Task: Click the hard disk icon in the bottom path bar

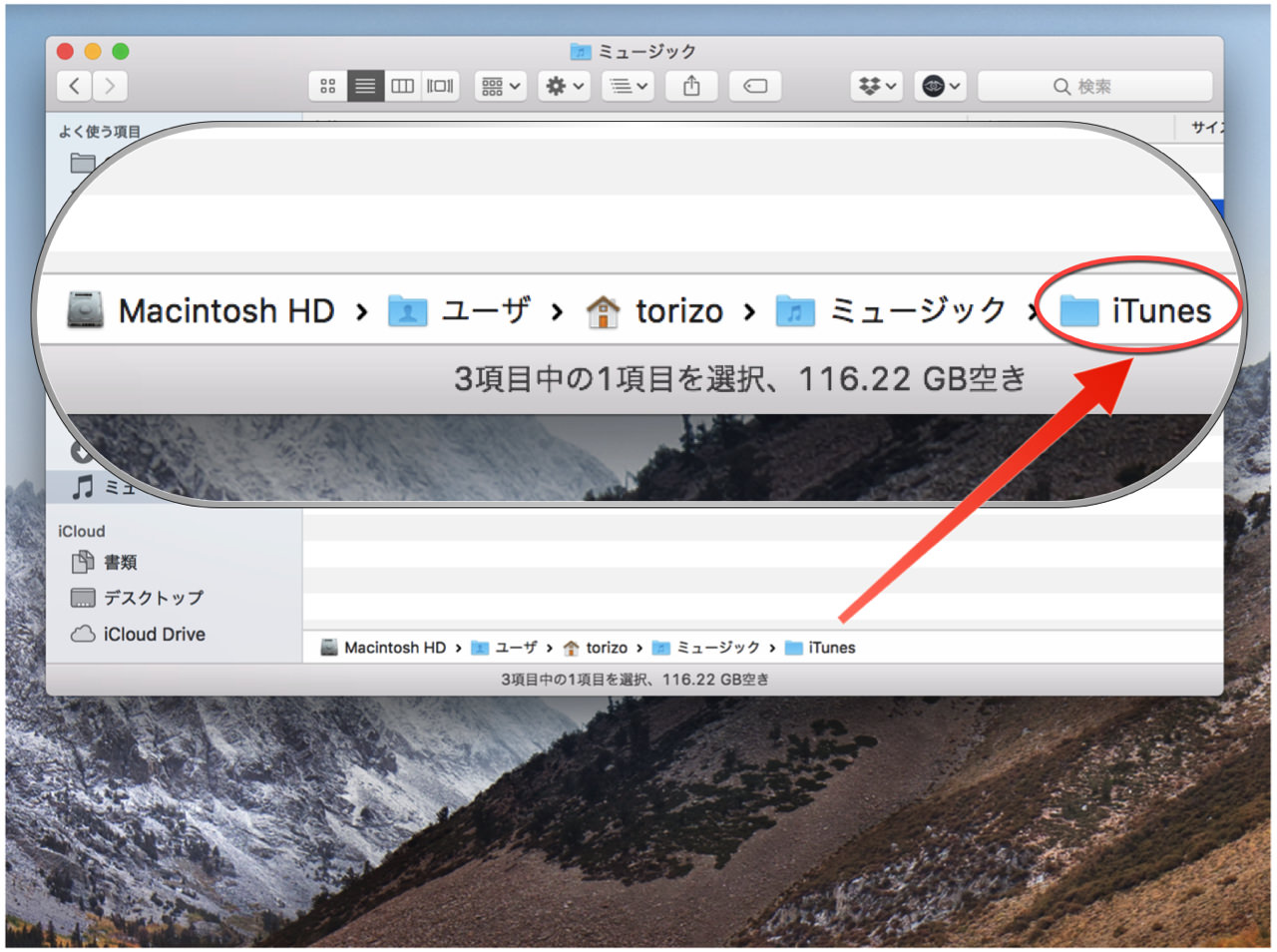Action: tap(329, 648)
